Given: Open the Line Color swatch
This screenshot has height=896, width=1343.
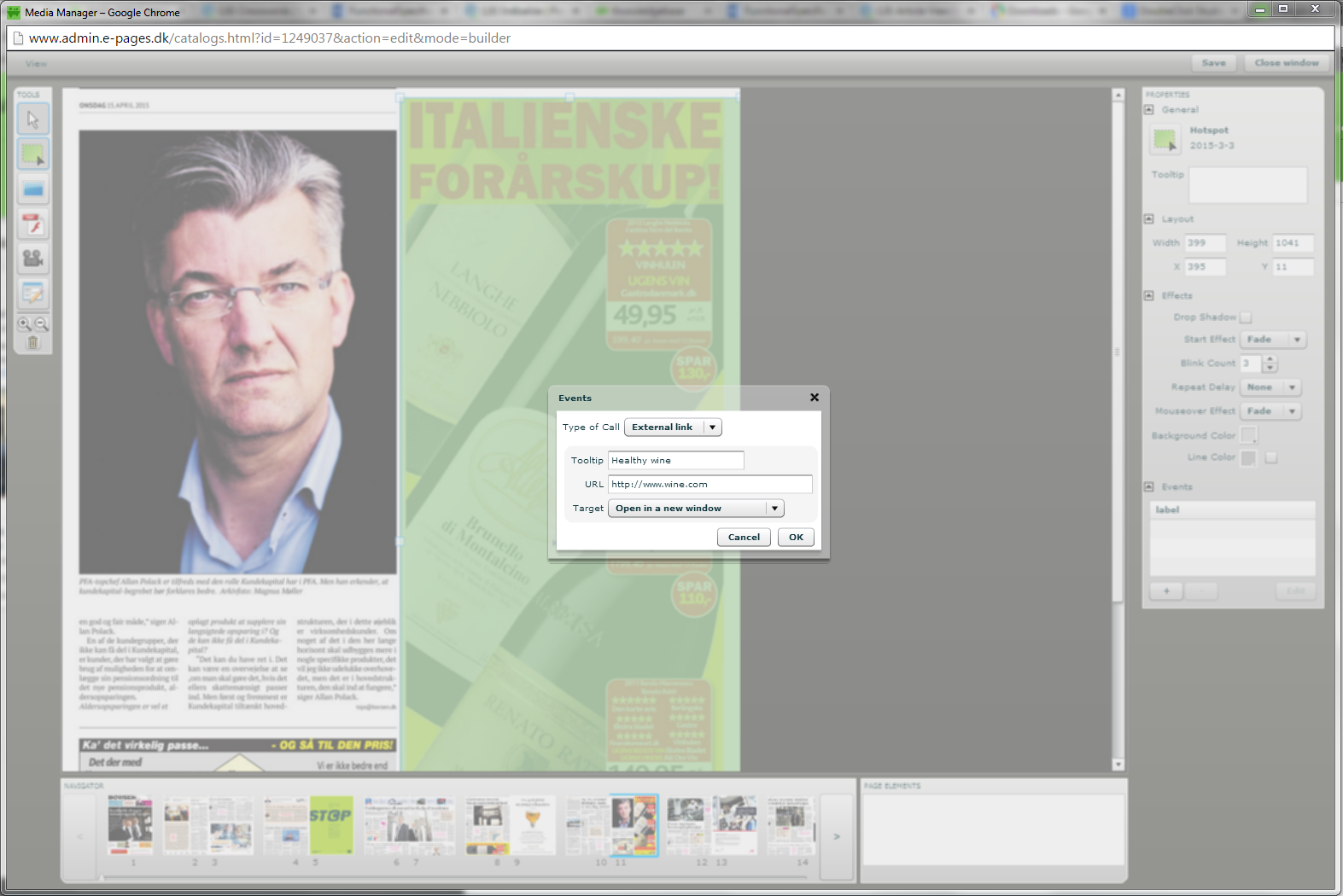Looking at the screenshot, I should 1248,458.
